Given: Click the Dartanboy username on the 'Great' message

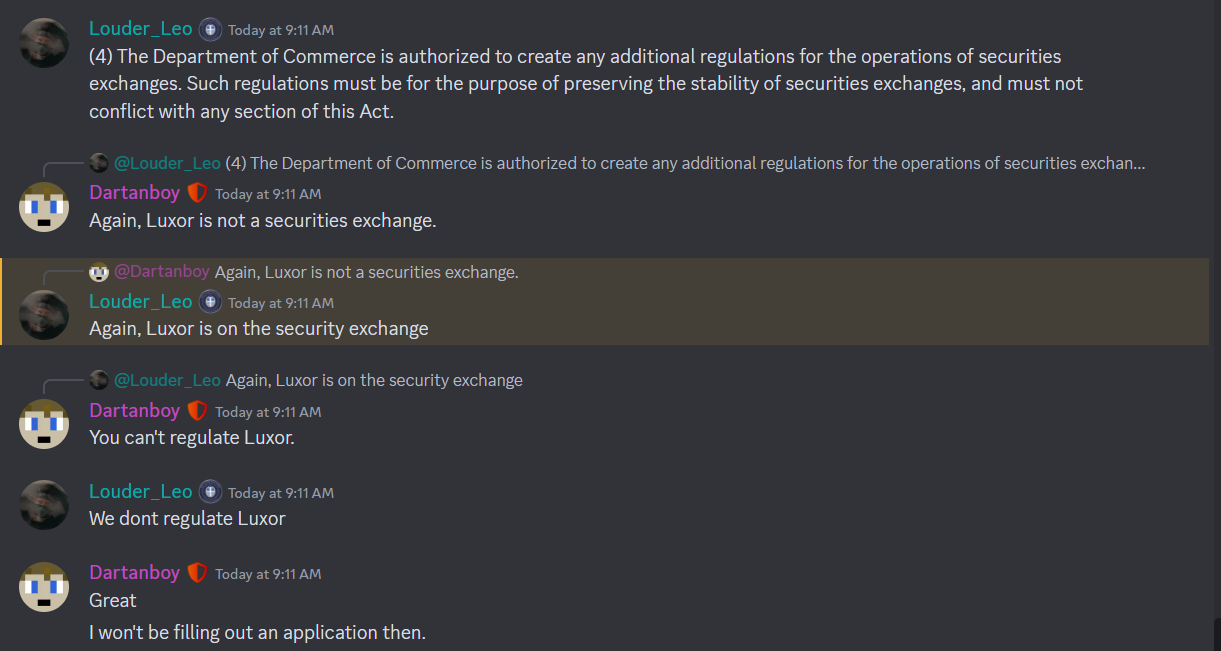Looking at the screenshot, I should tap(135, 573).
